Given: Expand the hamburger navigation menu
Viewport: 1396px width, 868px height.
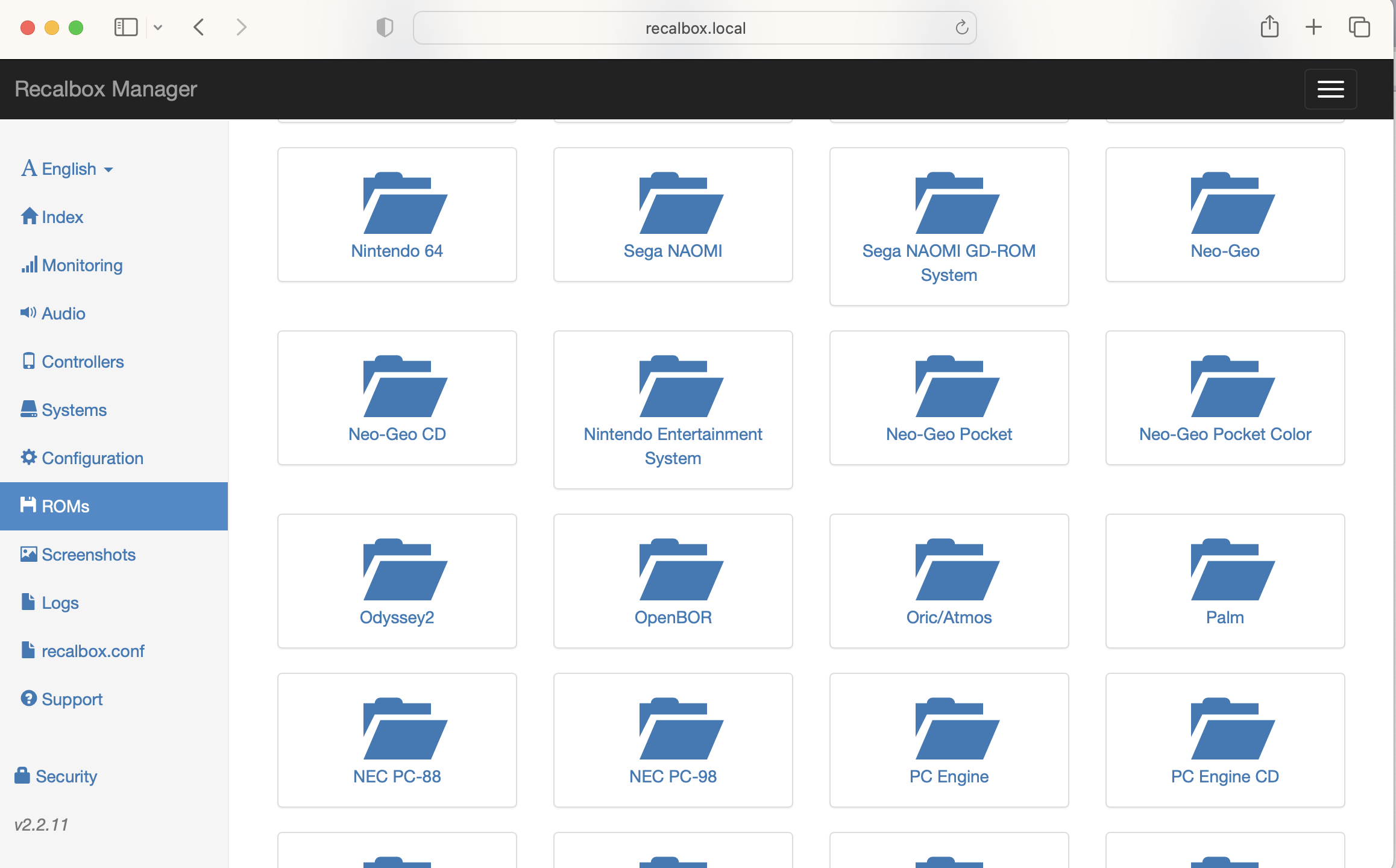Looking at the screenshot, I should pos(1330,89).
